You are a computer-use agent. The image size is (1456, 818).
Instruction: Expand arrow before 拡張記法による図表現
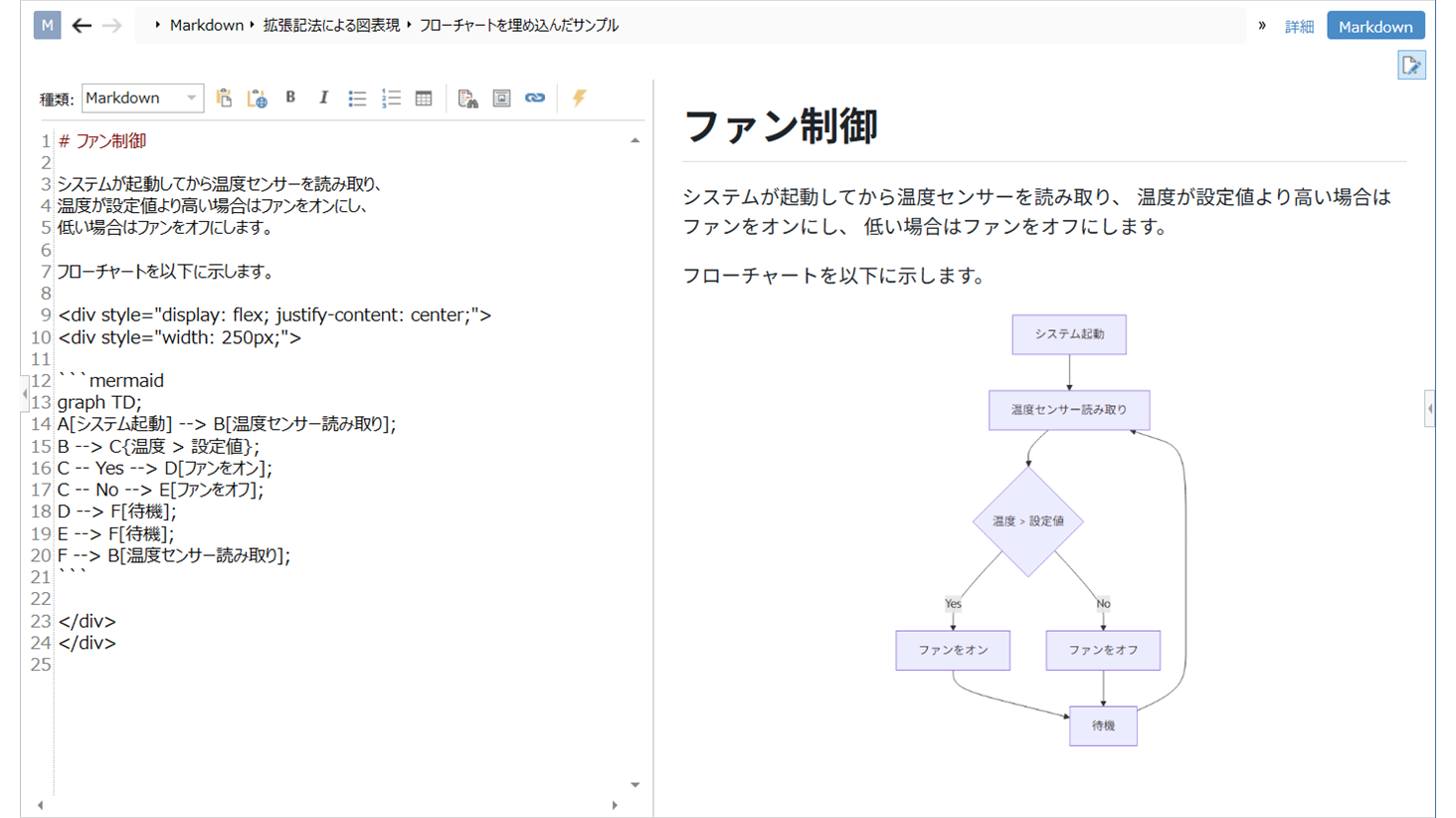pyautogui.click(x=252, y=25)
